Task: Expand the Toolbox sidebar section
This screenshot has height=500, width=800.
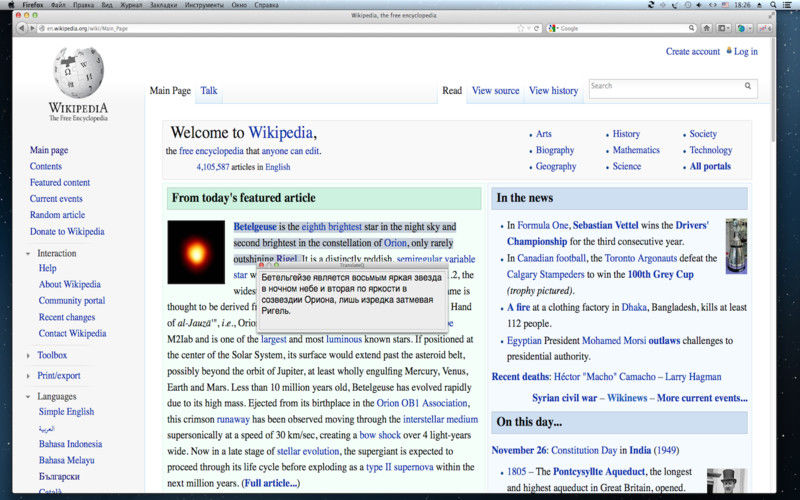Action: 28,356
